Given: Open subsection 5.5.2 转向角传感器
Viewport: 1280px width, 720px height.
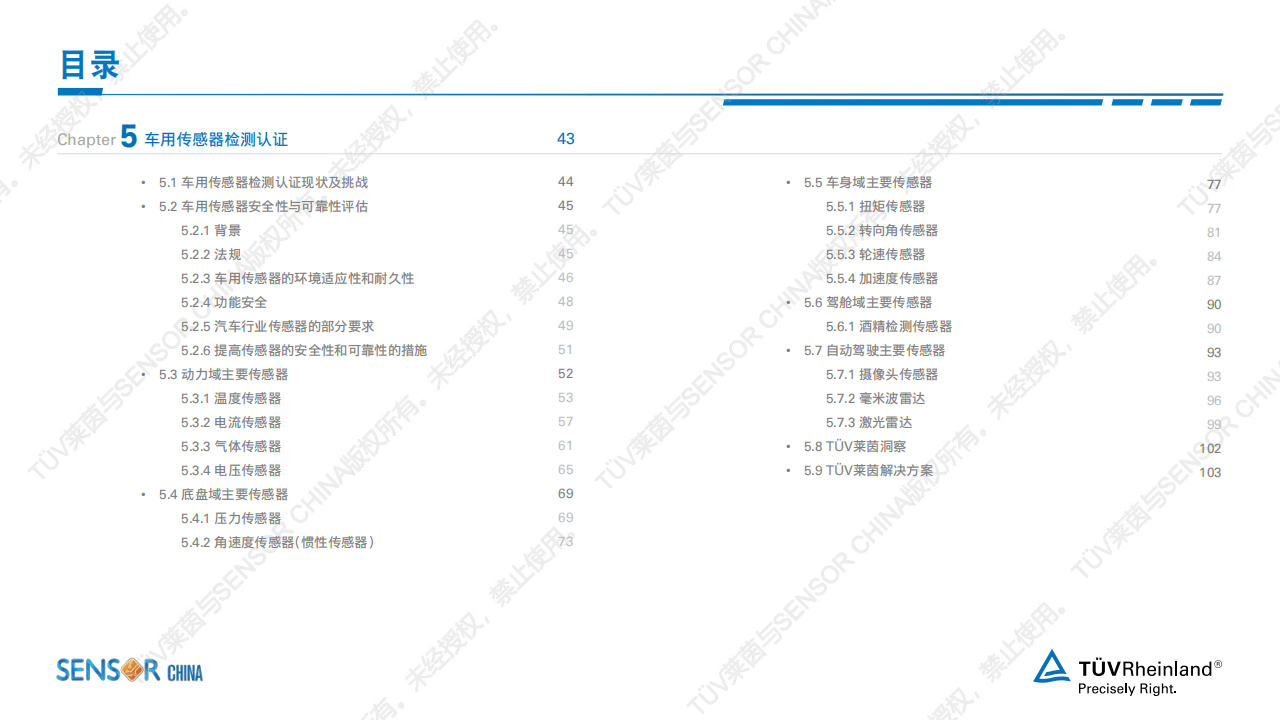Looking at the screenshot, I should coord(882,230).
